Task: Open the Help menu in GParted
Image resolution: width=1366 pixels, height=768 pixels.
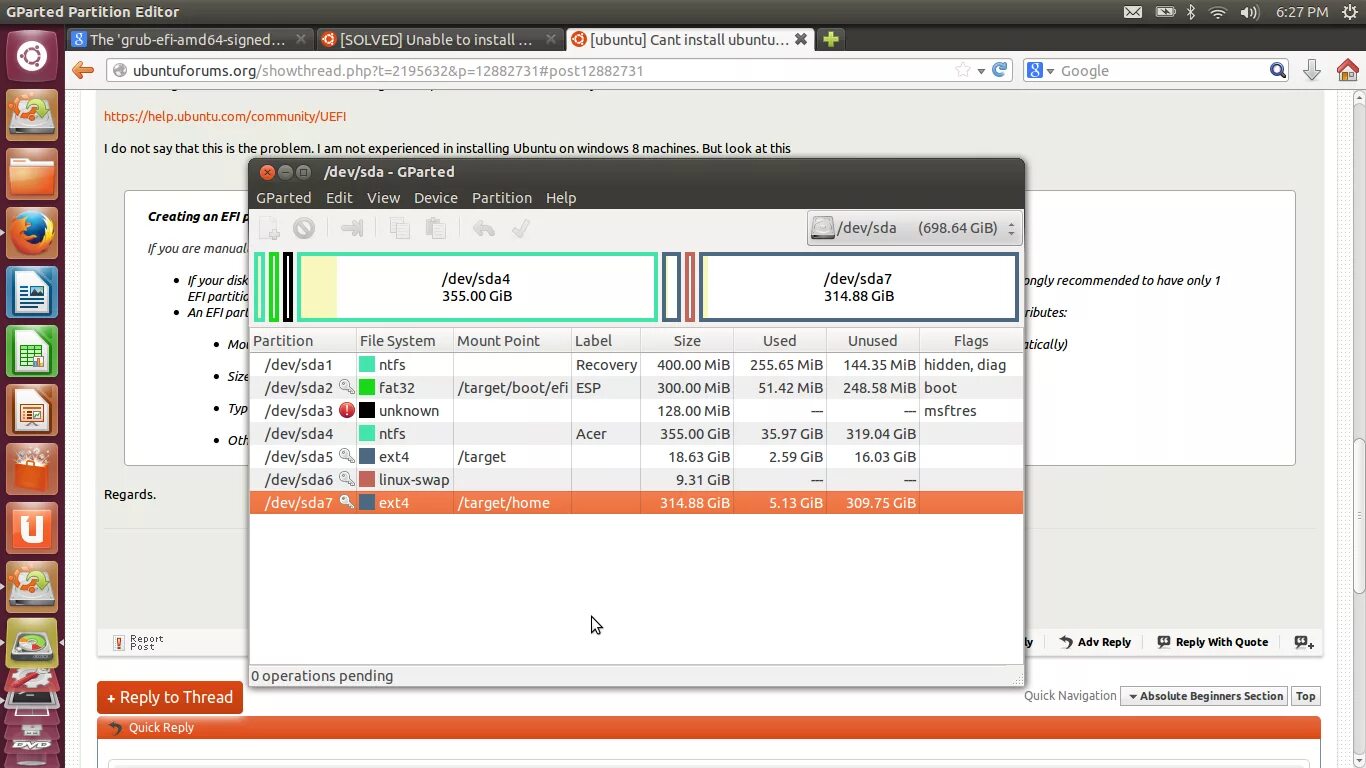Action: [x=561, y=198]
